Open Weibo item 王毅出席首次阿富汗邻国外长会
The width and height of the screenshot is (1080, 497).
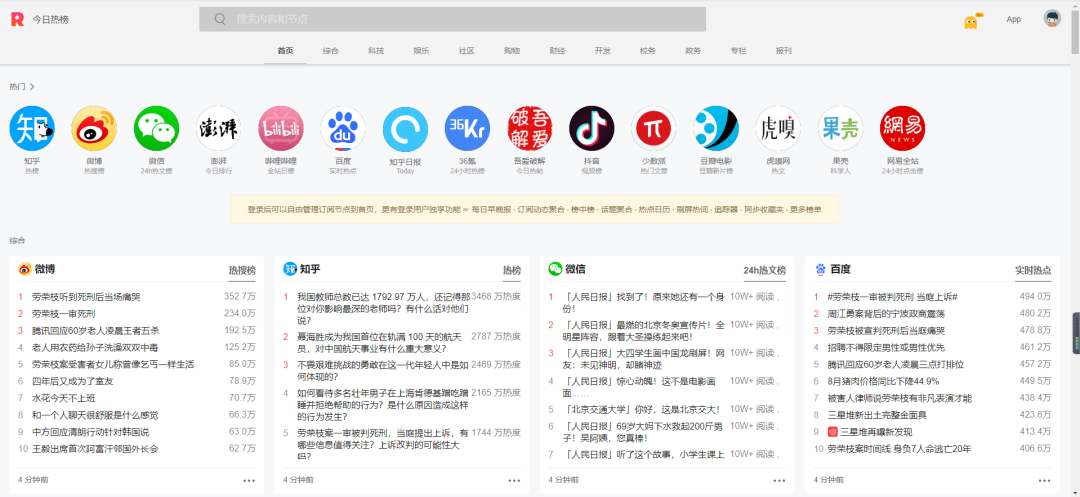[x=95, y=449]
